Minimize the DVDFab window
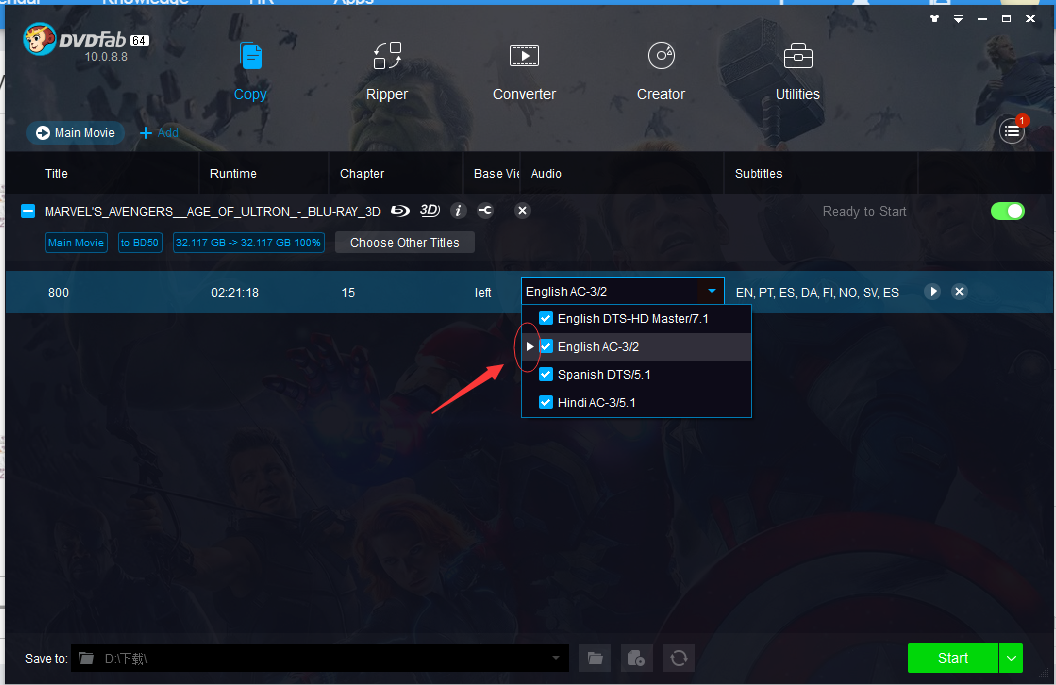1056x685 pixels. 983,19
